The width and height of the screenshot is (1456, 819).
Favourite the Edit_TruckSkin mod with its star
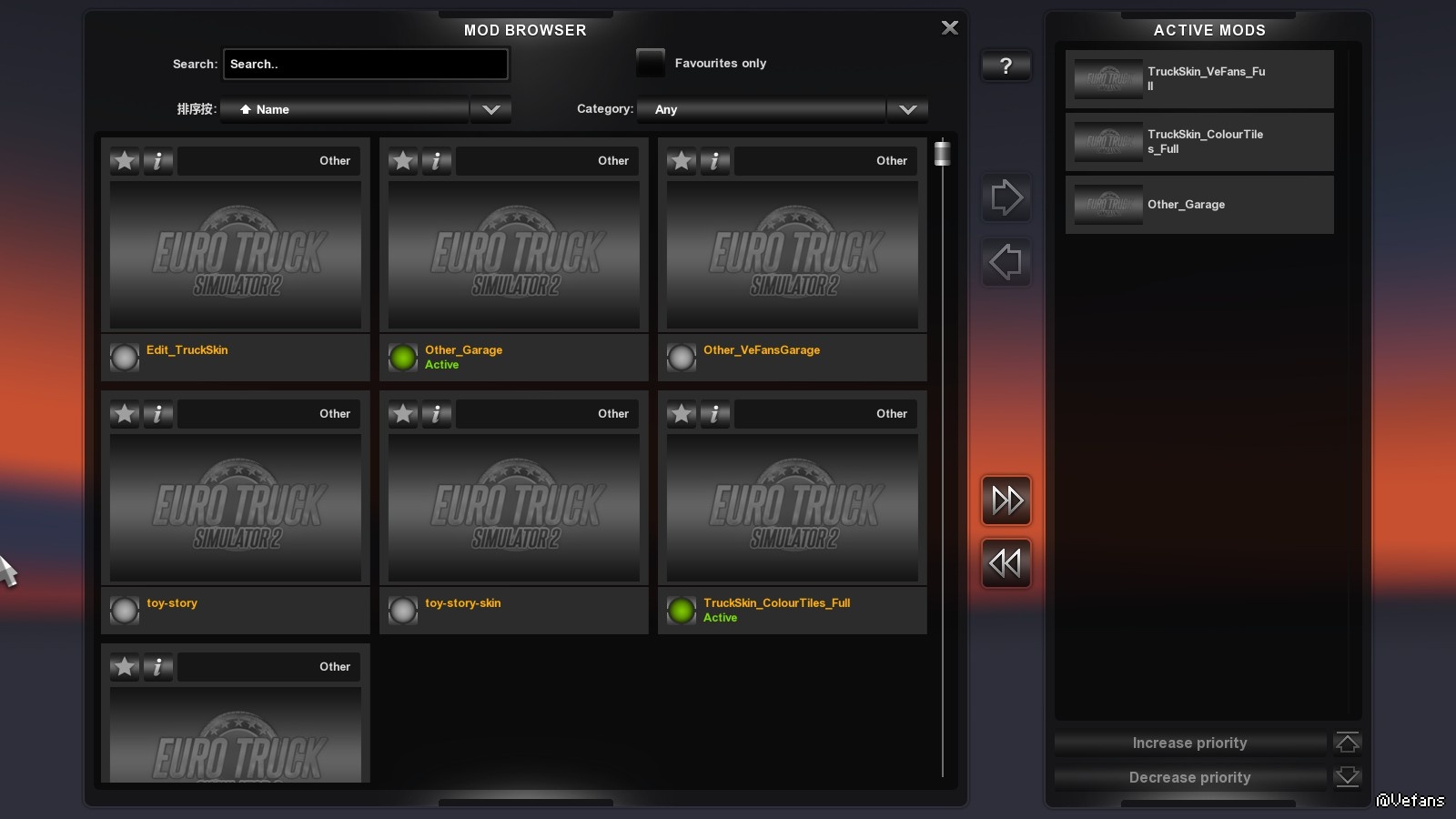pos(125,161)
